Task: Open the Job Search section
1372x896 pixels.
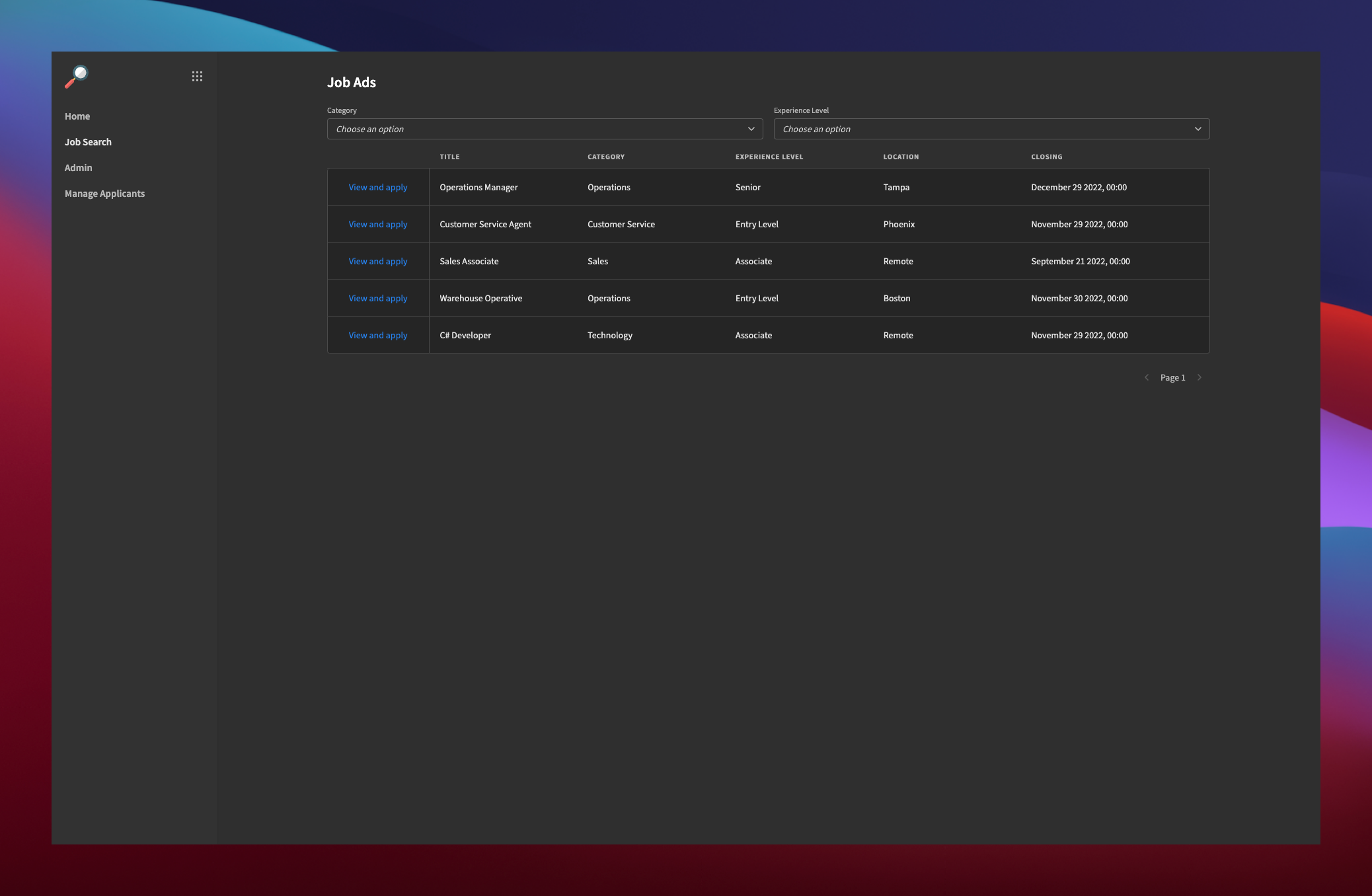Action: tap(88, 142)
